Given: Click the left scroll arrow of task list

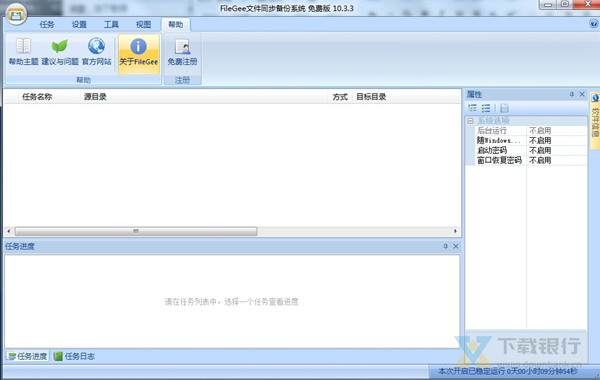Looking at the screenshot, I should [9, 231].
